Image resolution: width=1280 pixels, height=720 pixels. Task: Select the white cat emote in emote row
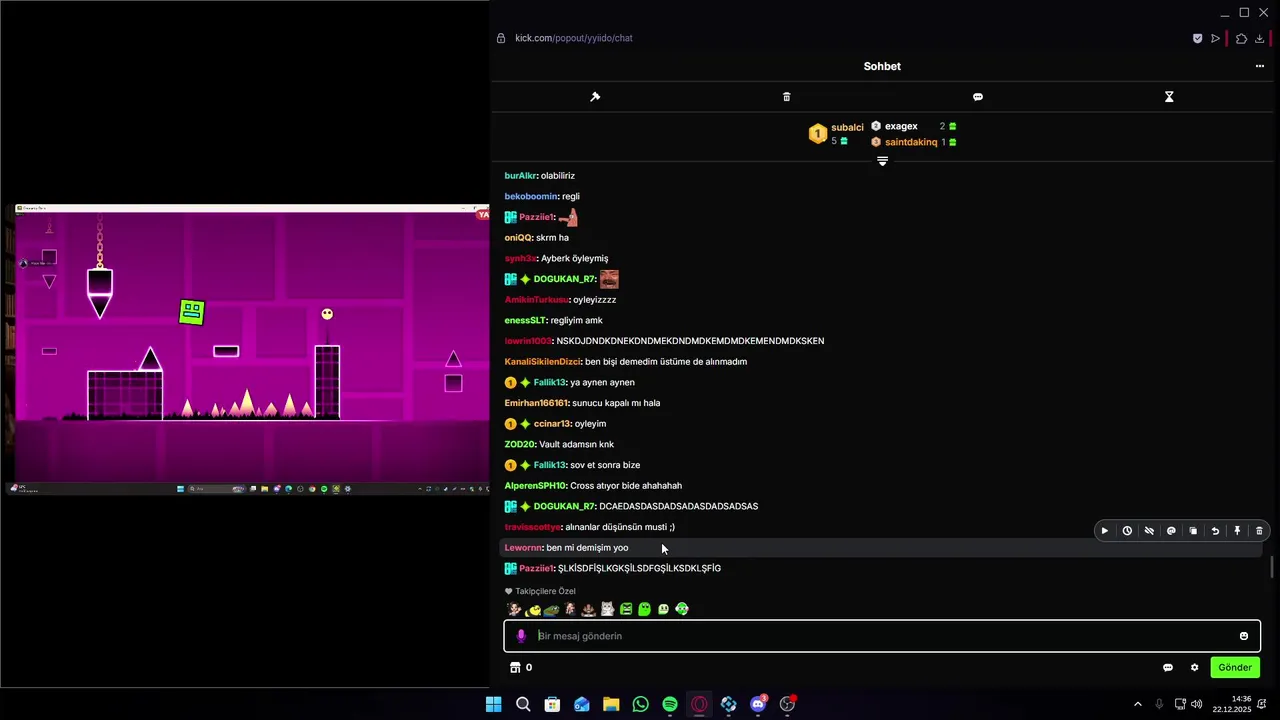pyautogui.click(x=607, y=609)
